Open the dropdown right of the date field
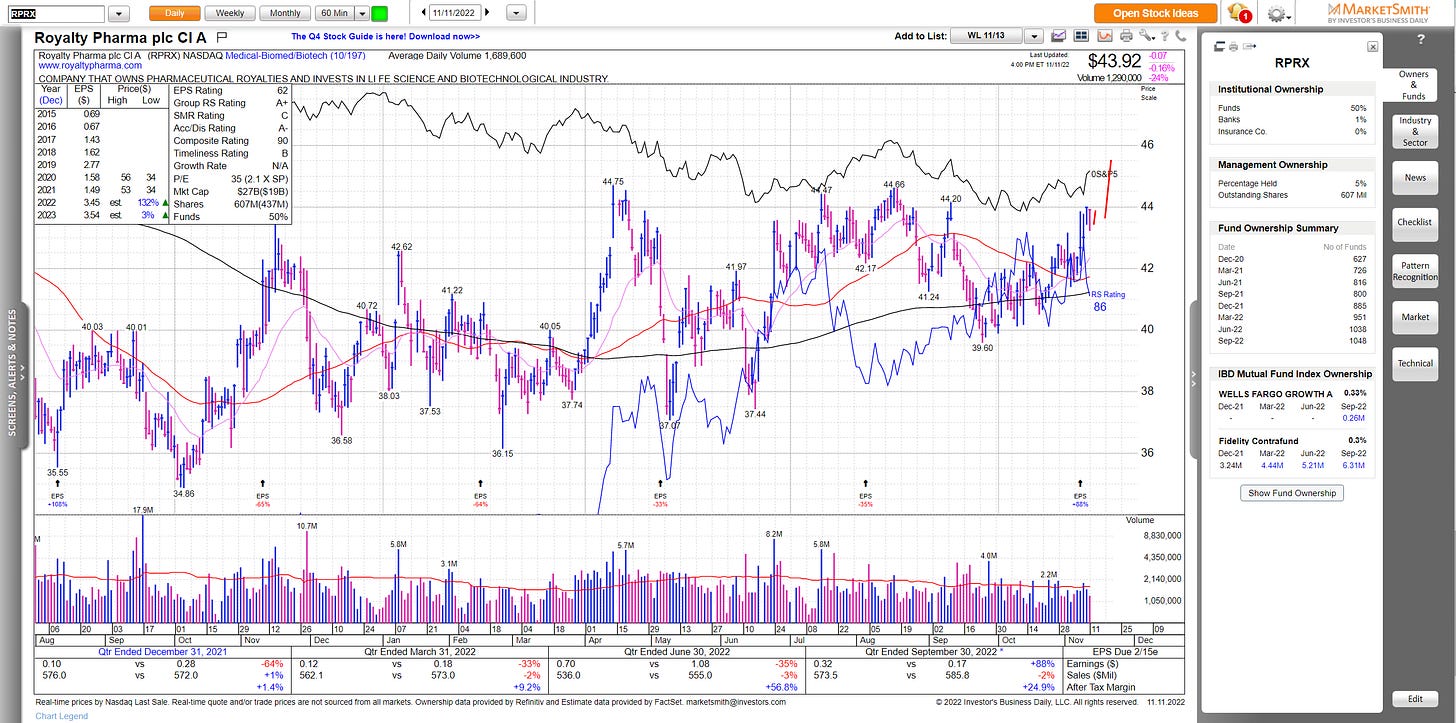Viewport: 1456px width, 723px height. coord(516,14)
